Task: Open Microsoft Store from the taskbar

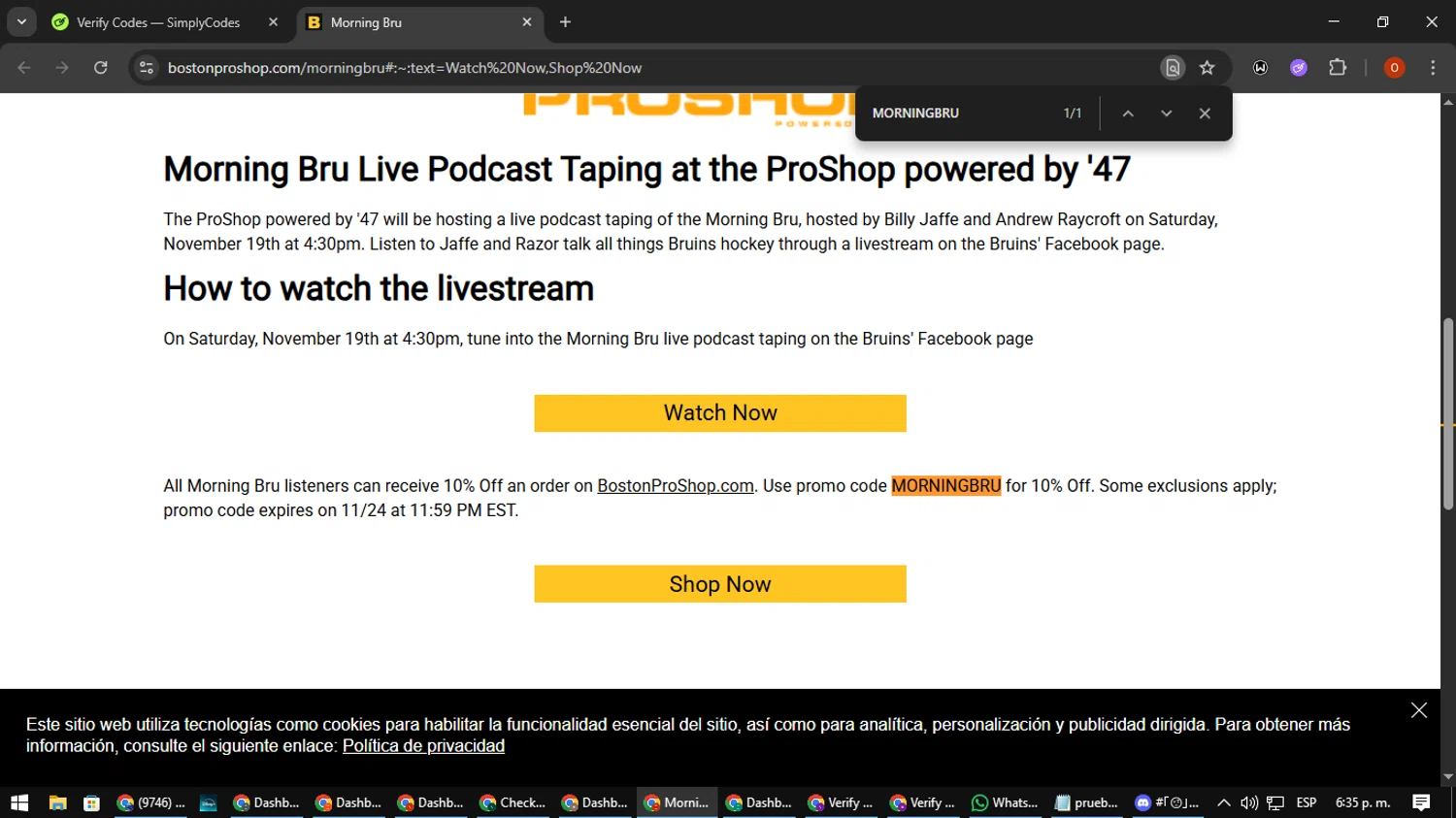Action: coord(91,802)
